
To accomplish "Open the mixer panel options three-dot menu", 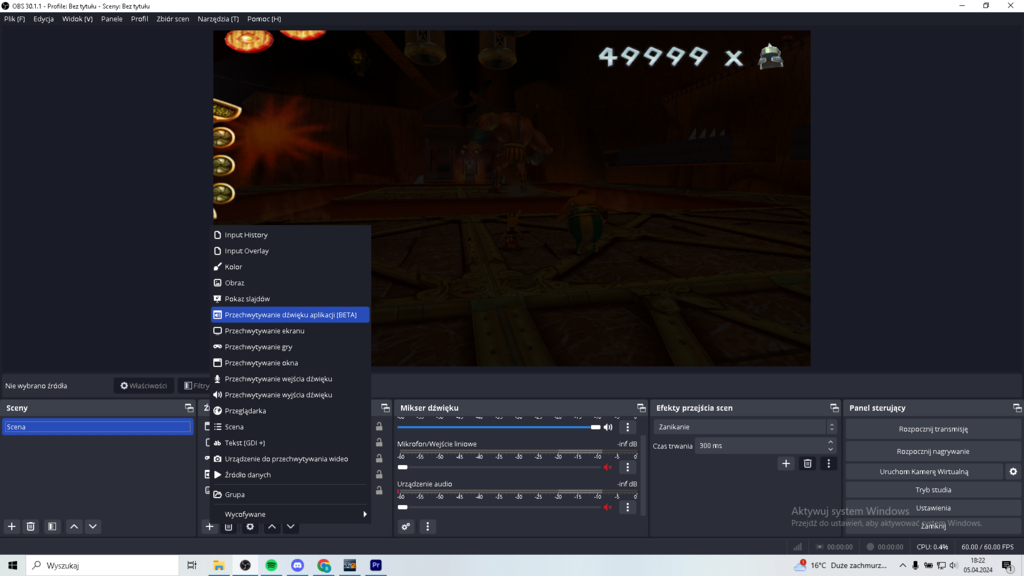I will tap(428, 526).
